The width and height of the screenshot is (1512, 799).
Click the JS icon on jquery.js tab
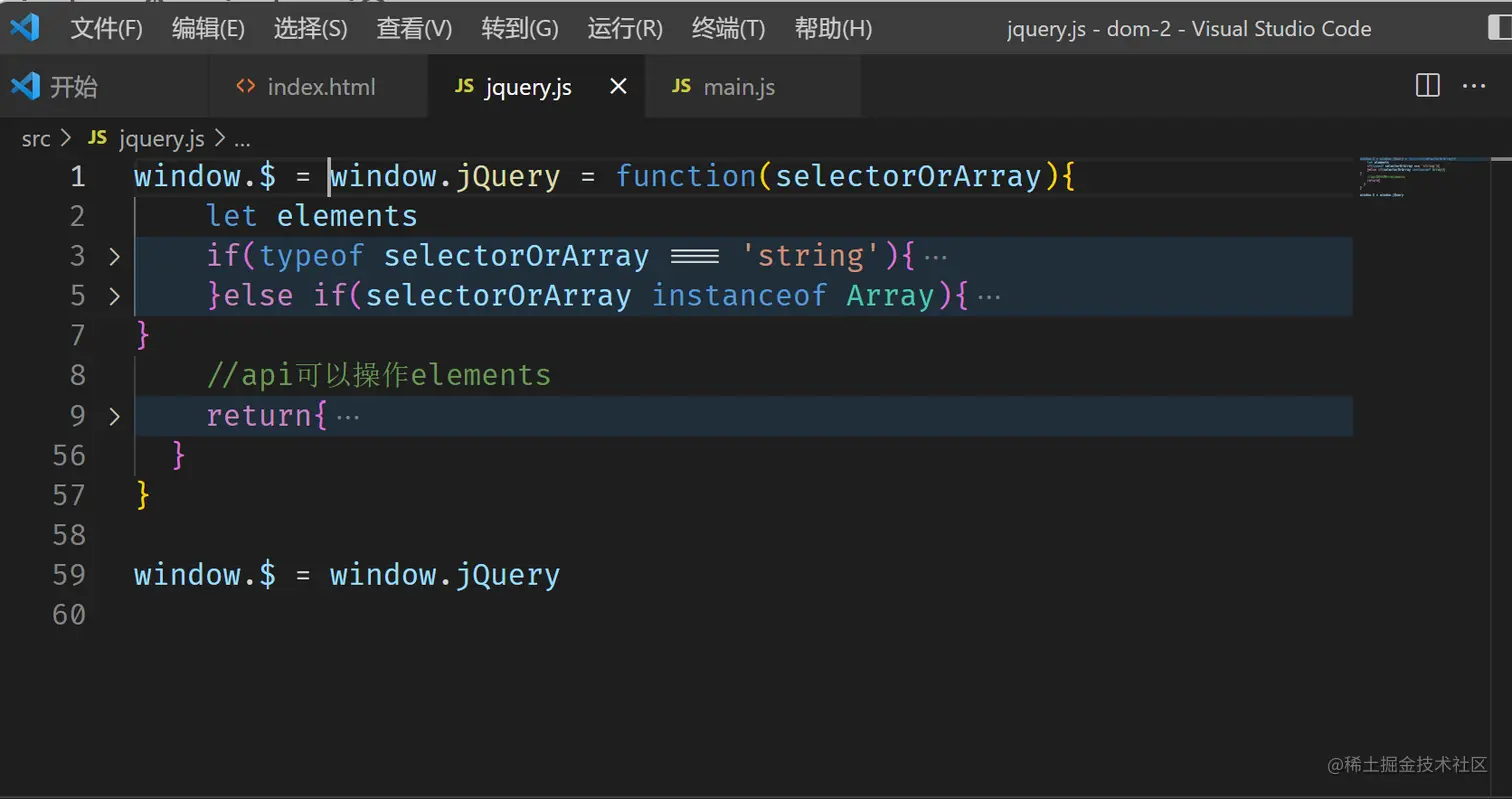[x=464, y=87]
